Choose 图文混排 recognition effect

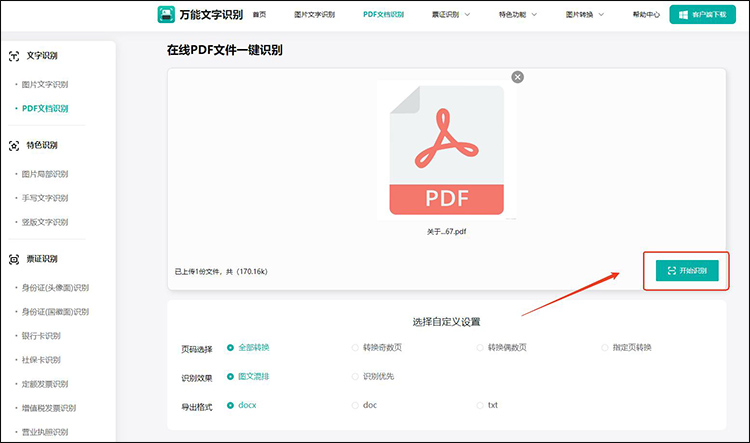[x=248, y=377]
